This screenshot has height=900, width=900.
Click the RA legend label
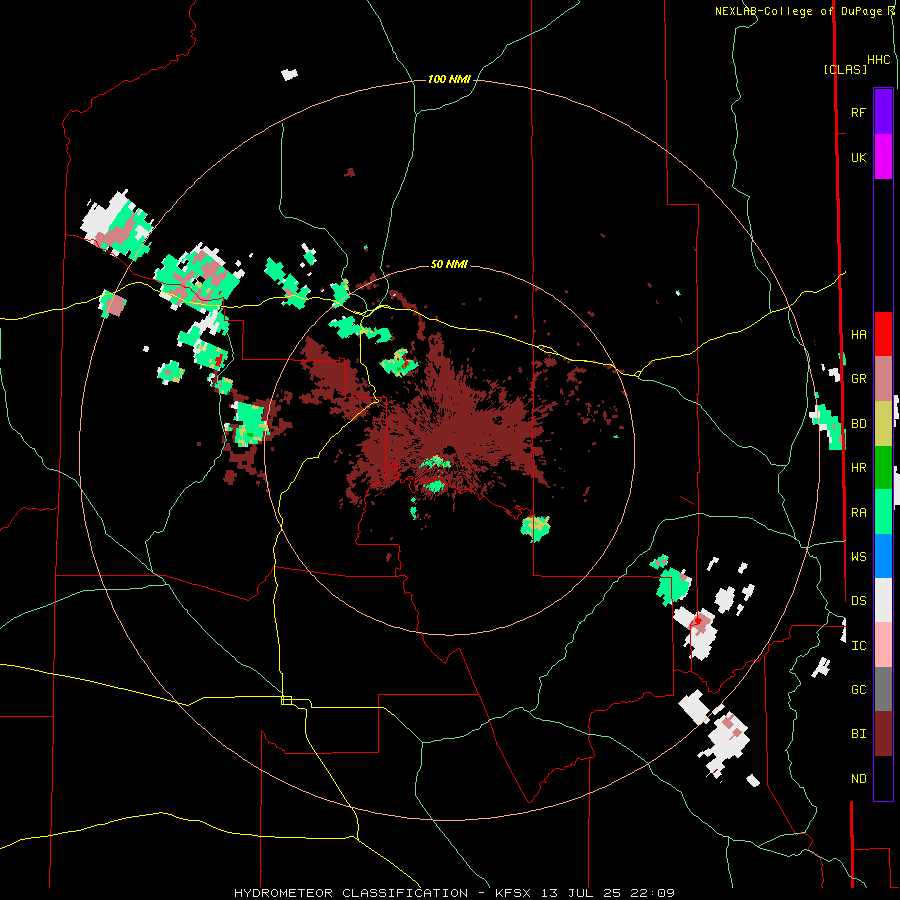pos(858,513)
